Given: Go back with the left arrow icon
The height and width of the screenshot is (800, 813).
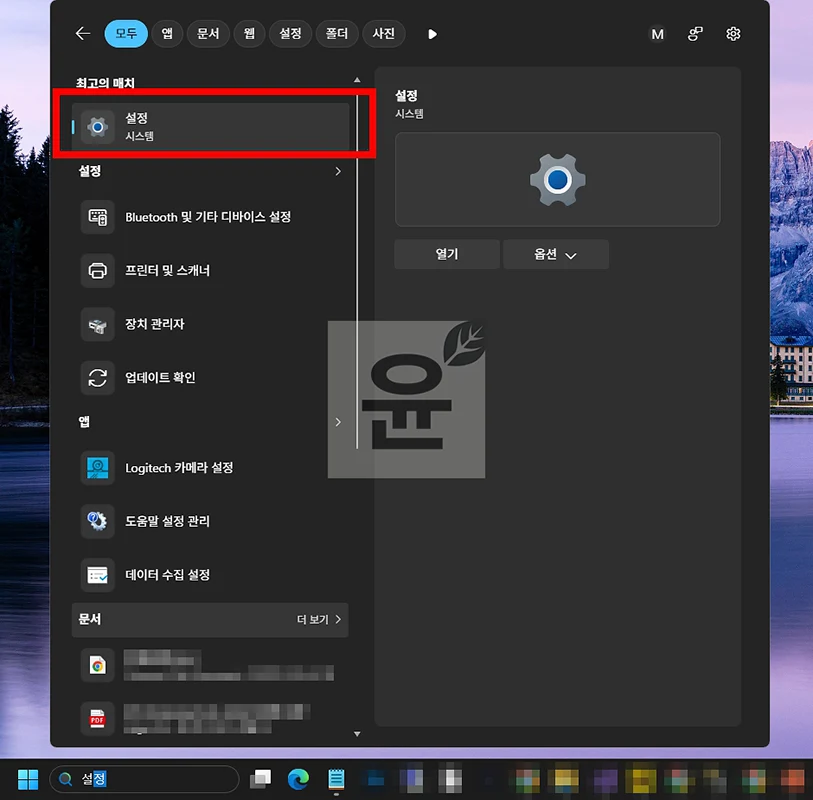Looking at the screenshot, I should click(83, 34).
